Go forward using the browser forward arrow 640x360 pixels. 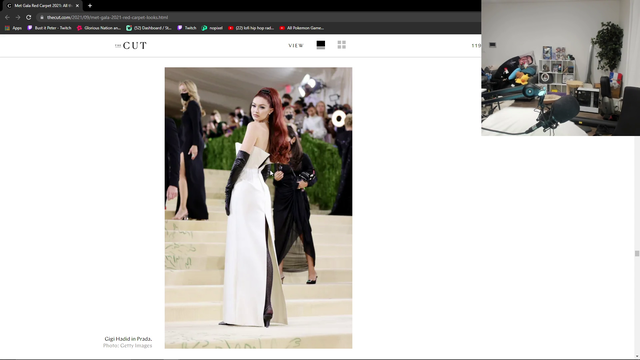click(x=18, y=18)
